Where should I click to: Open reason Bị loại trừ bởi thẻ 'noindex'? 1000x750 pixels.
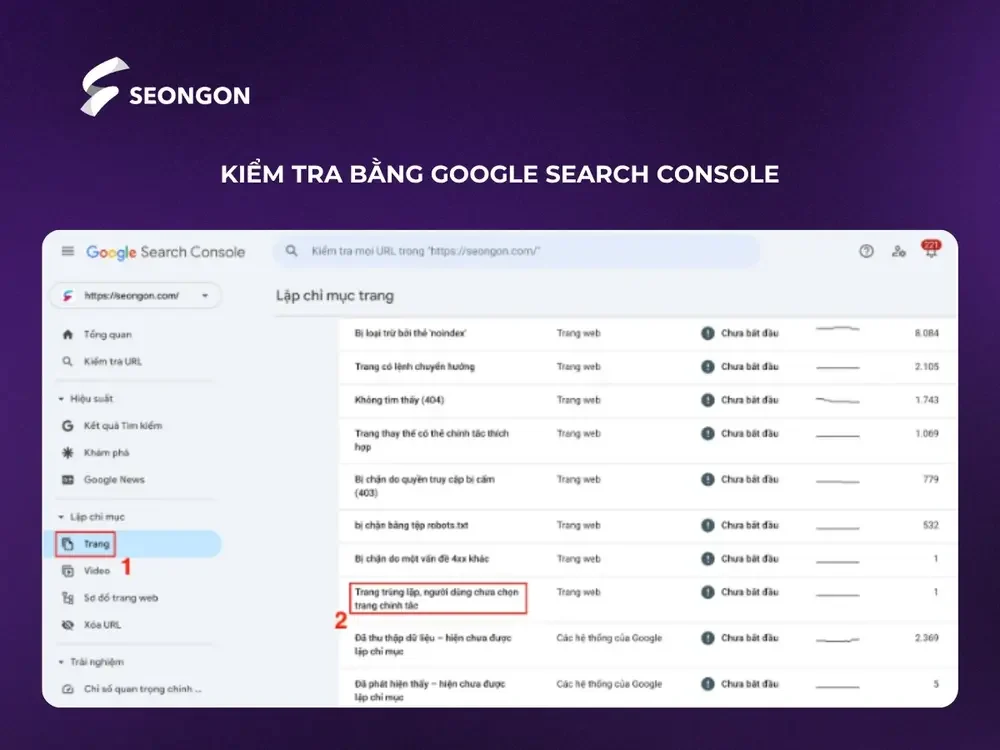[411, 333]
